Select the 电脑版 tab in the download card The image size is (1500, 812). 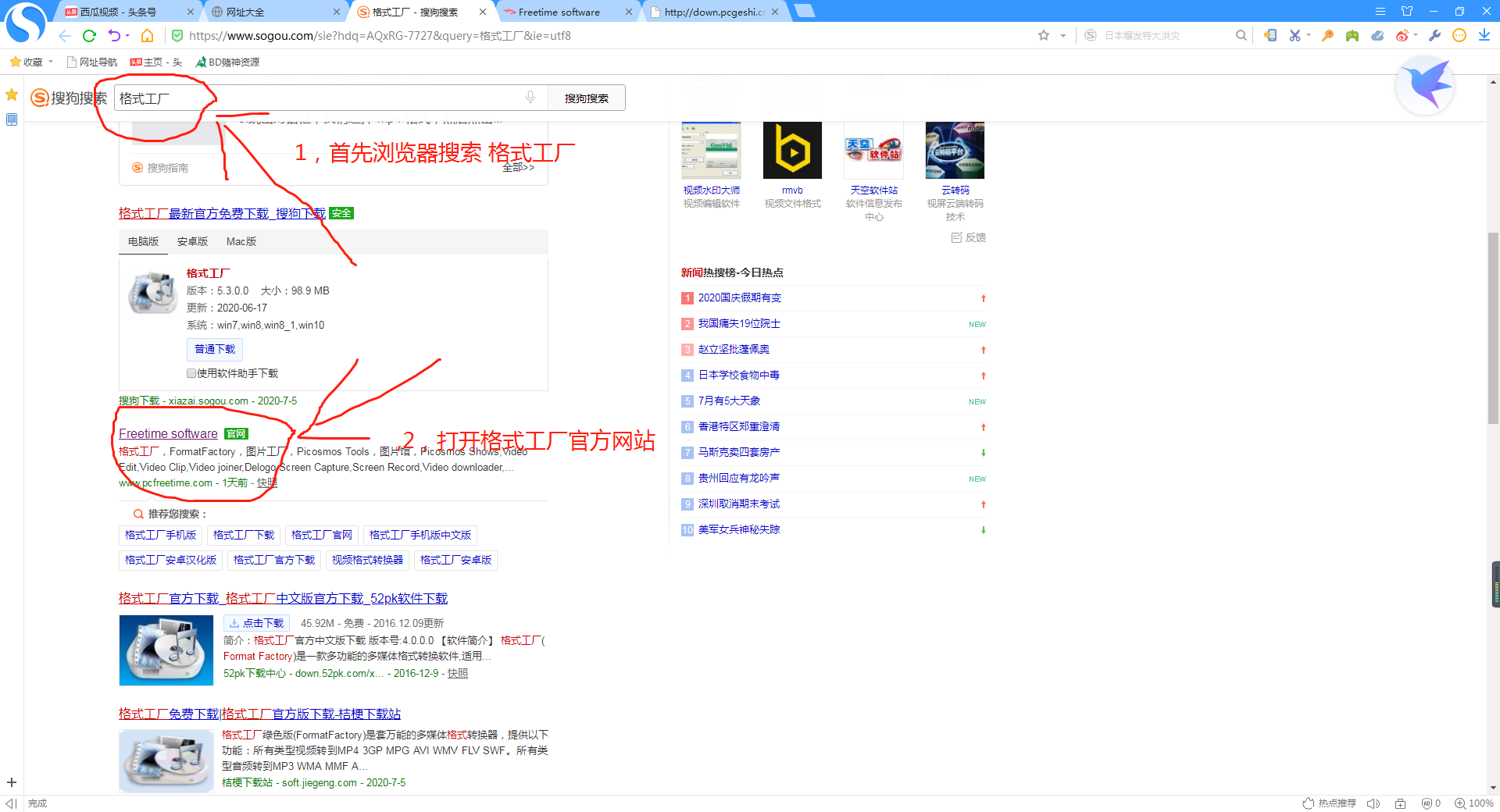[x=143, y=241]
